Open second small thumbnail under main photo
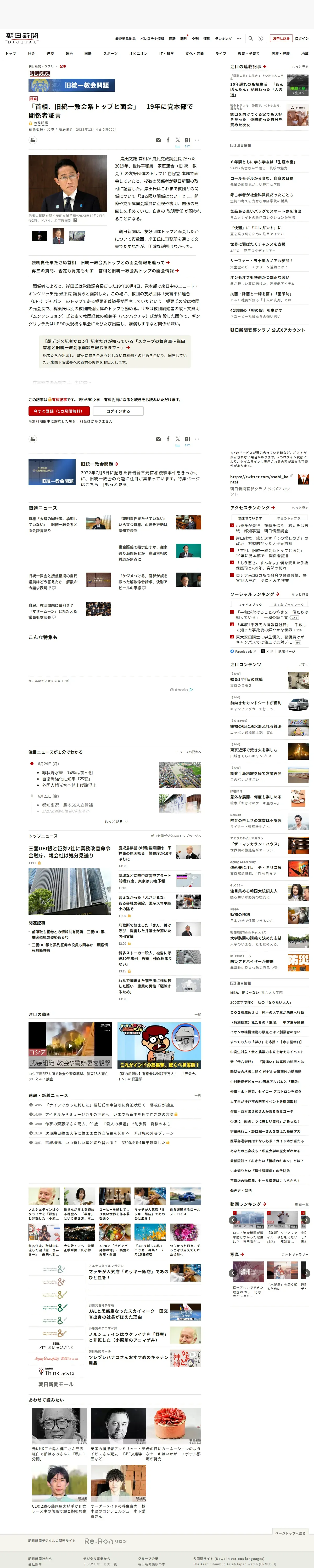314x1568 pixels. point(59,235)
